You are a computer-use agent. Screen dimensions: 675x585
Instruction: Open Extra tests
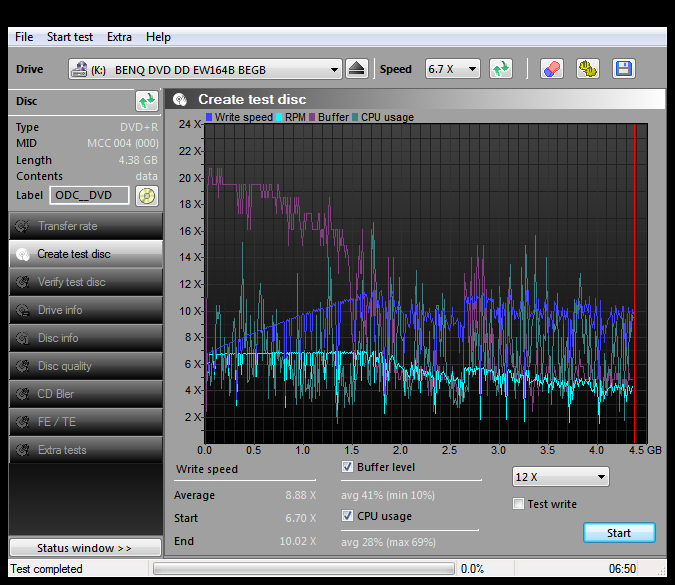(x=86, y=450)
